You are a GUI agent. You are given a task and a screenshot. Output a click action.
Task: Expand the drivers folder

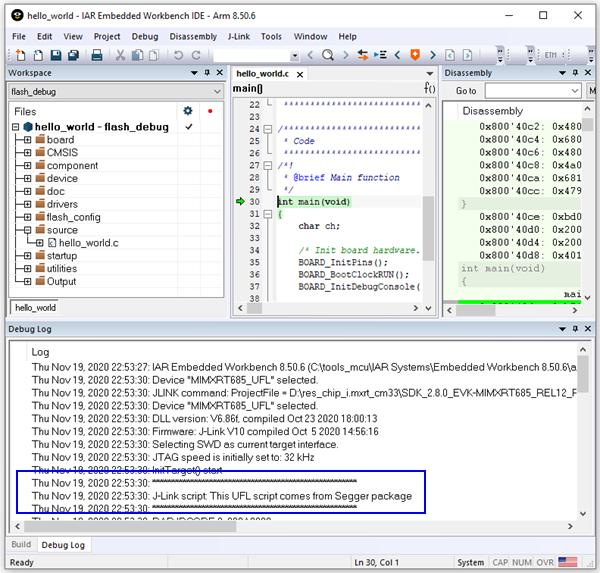point(27,204)
